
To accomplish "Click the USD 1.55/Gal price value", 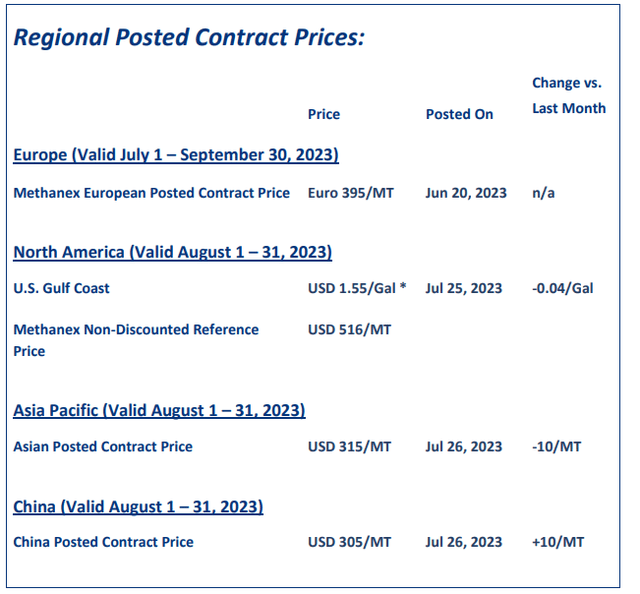I will point(357,288).
